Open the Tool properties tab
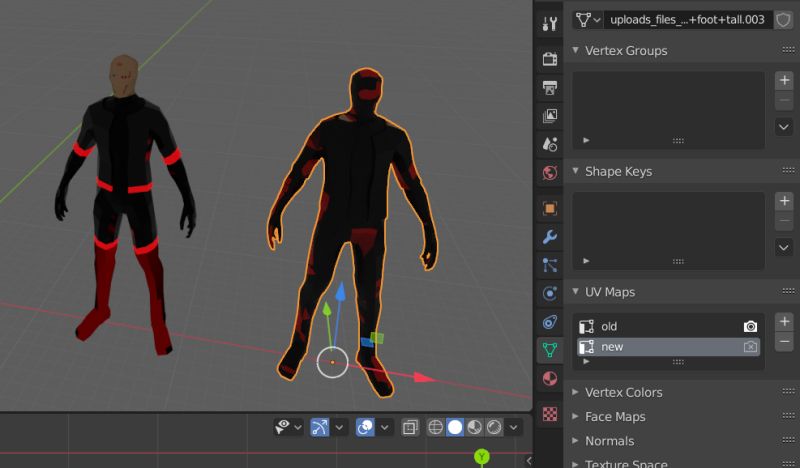The image size is (800, 468). [549, 23]
